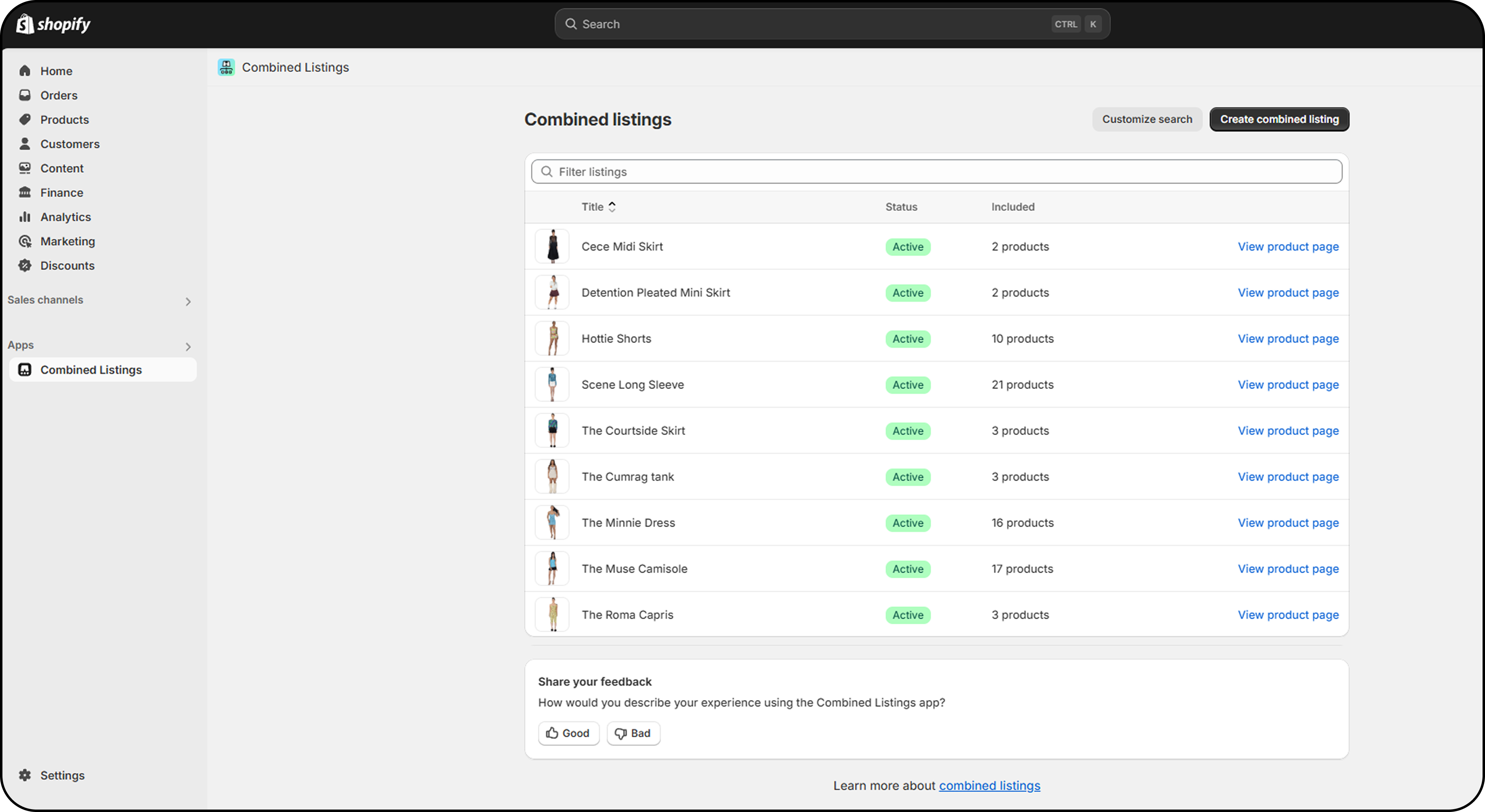Expand the Sales channels section chevron
The width and height of the screenshot is (1485, 812).
pyautogui.click(x=188, y=302)
